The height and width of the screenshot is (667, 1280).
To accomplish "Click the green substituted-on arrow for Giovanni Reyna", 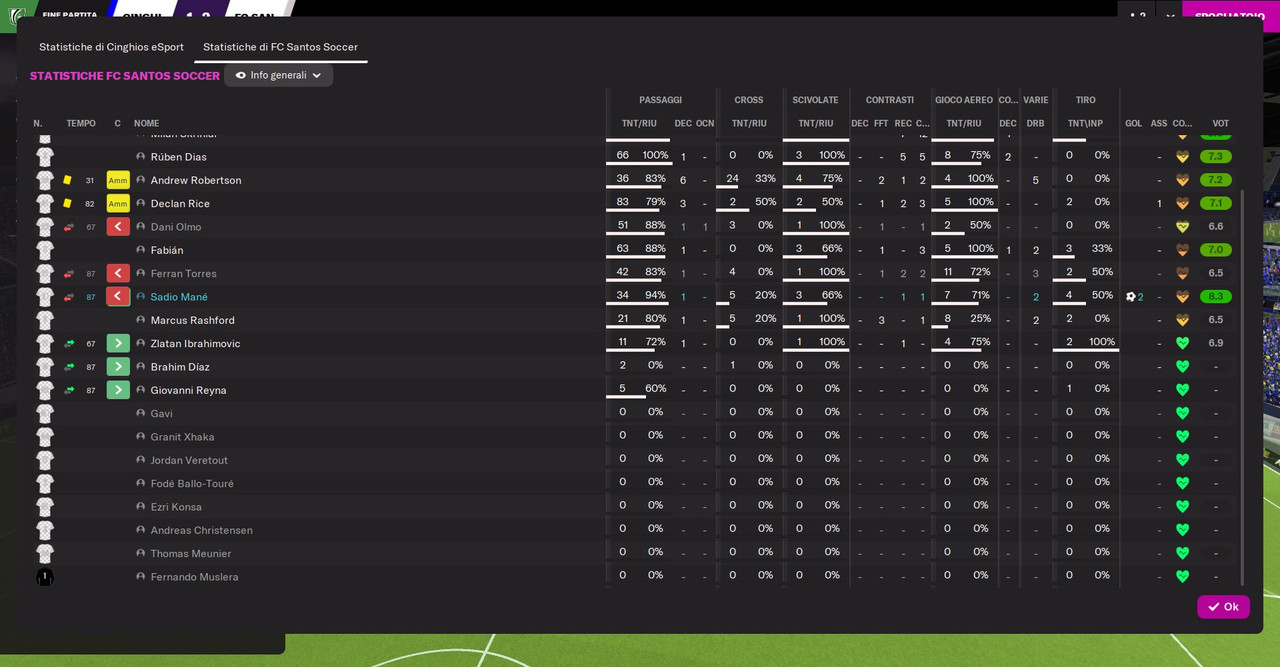I will (x=118, y=390).
